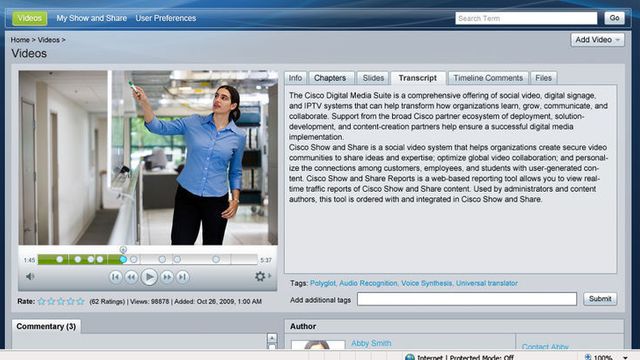Focus the Add additional tags field
The width and height of the screenshot is (640, 360).
pyautogui.click(x=467, y=299)
